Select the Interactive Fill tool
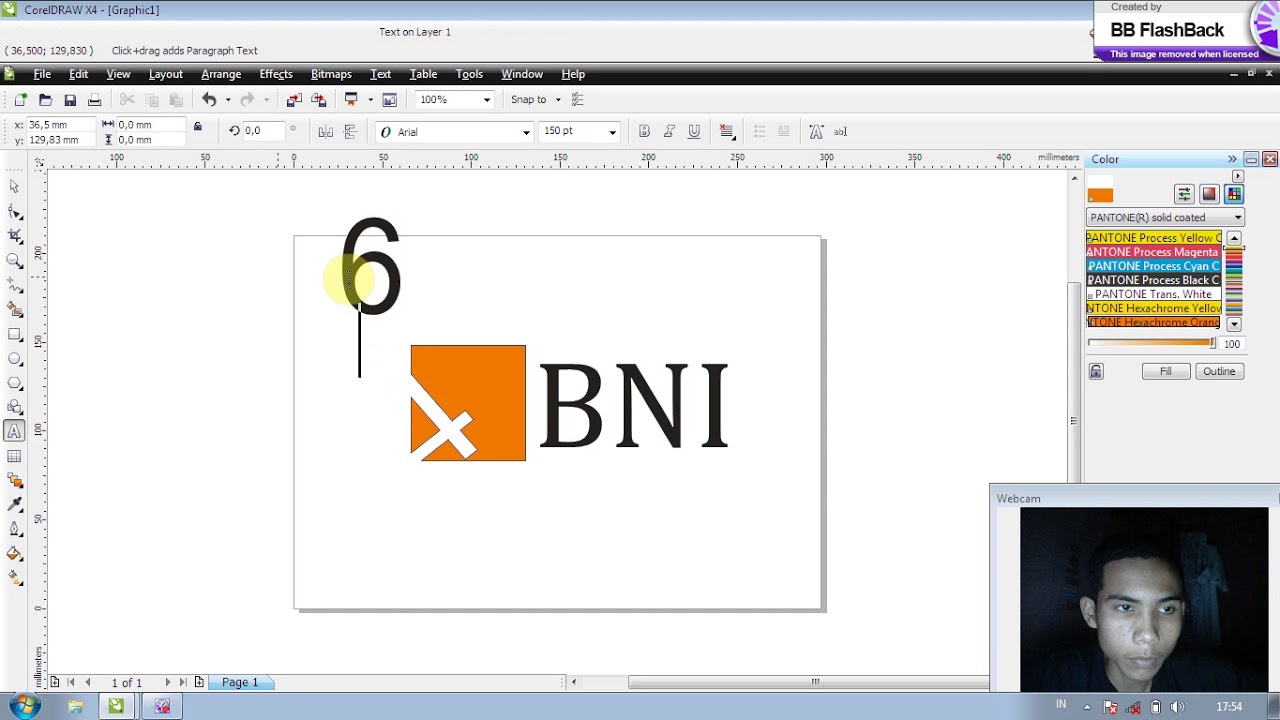Image resolution: width=1280 pixels, height=720 pixels. (14, 578)
